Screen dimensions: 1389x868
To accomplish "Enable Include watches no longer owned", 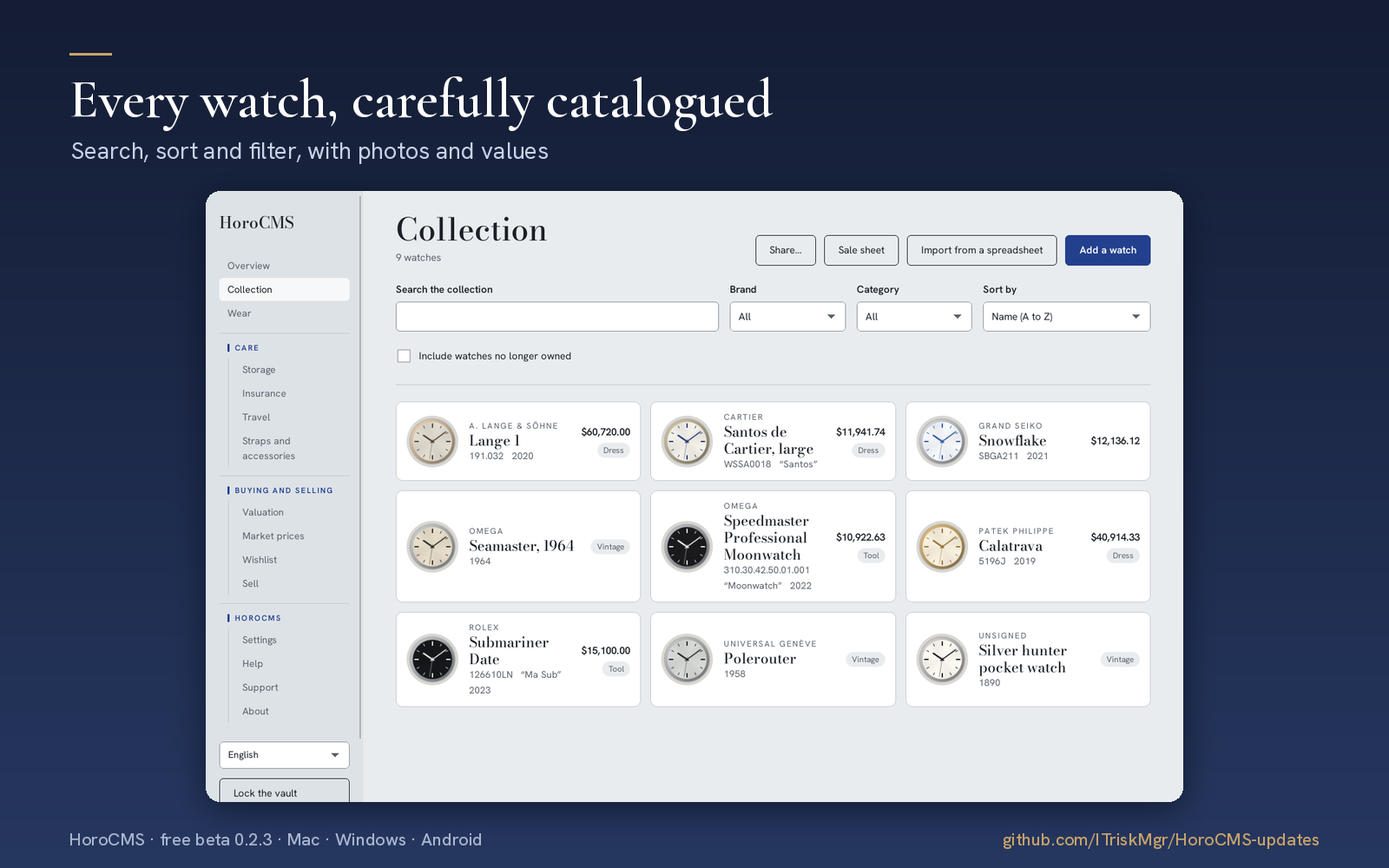I will pos(404,356).
